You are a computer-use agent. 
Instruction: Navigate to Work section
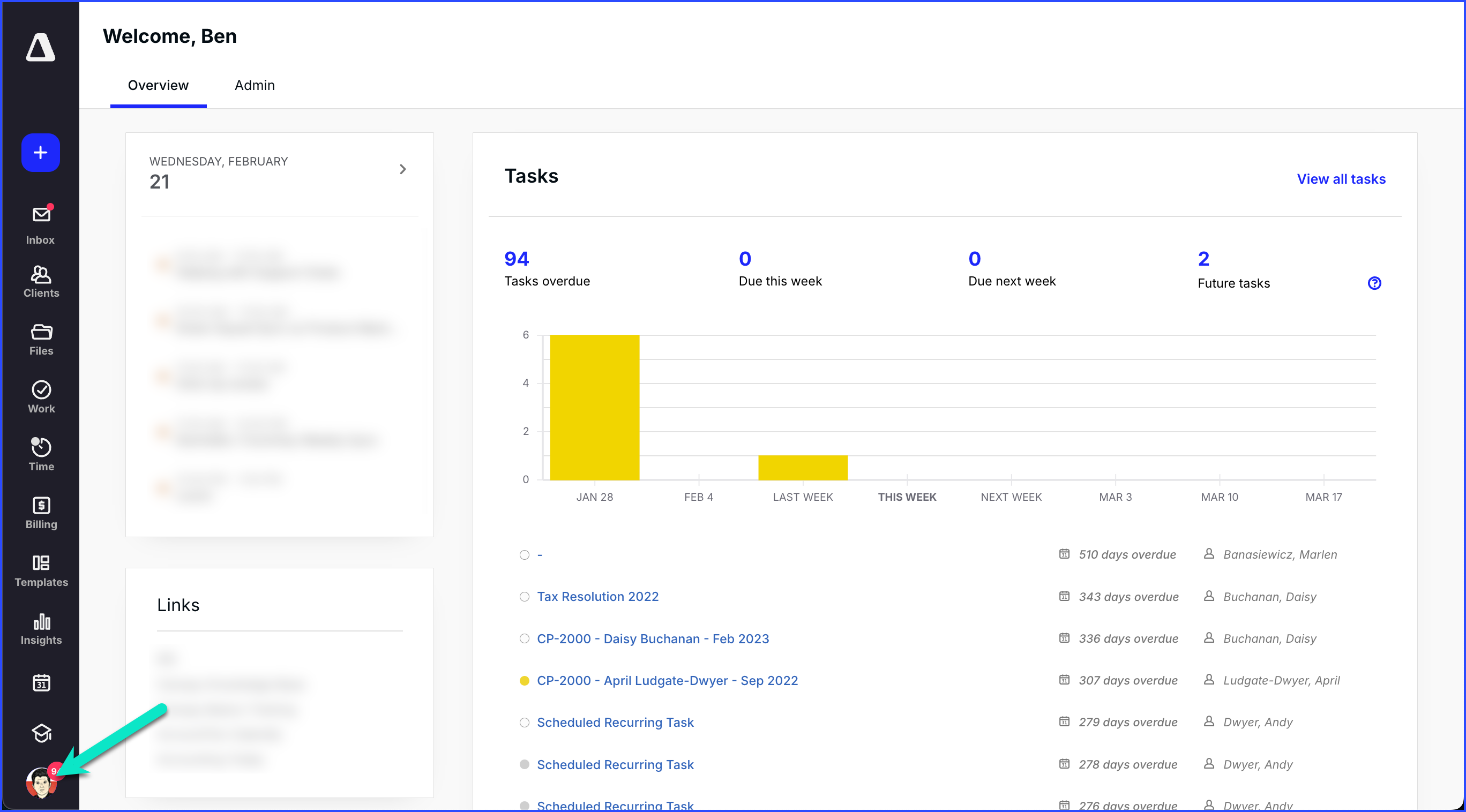click(x=41, y=397)
